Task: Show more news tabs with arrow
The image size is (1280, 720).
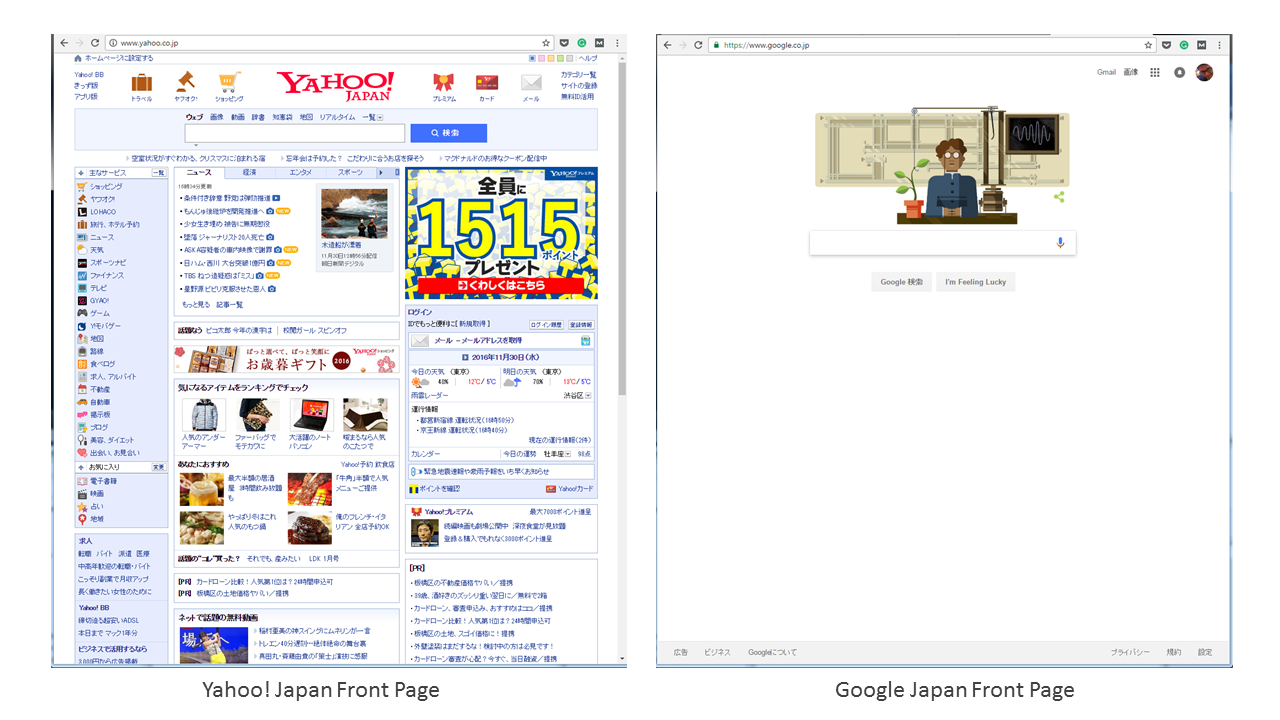Action: [380, 173]
